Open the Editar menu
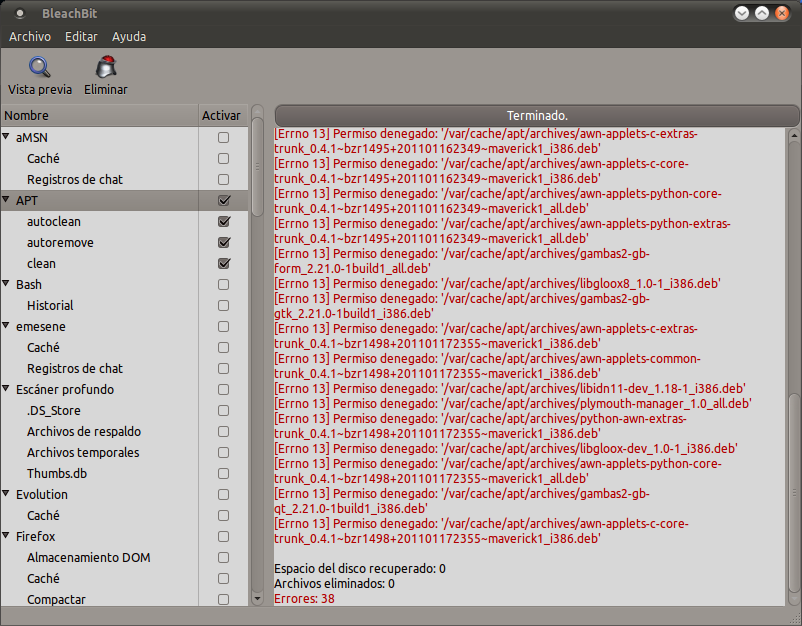 [81, 37]
